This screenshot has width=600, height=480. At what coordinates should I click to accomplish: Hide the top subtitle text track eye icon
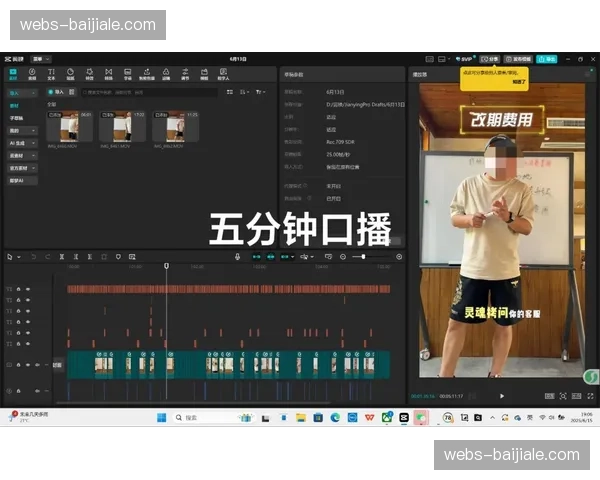click(28, 289)
